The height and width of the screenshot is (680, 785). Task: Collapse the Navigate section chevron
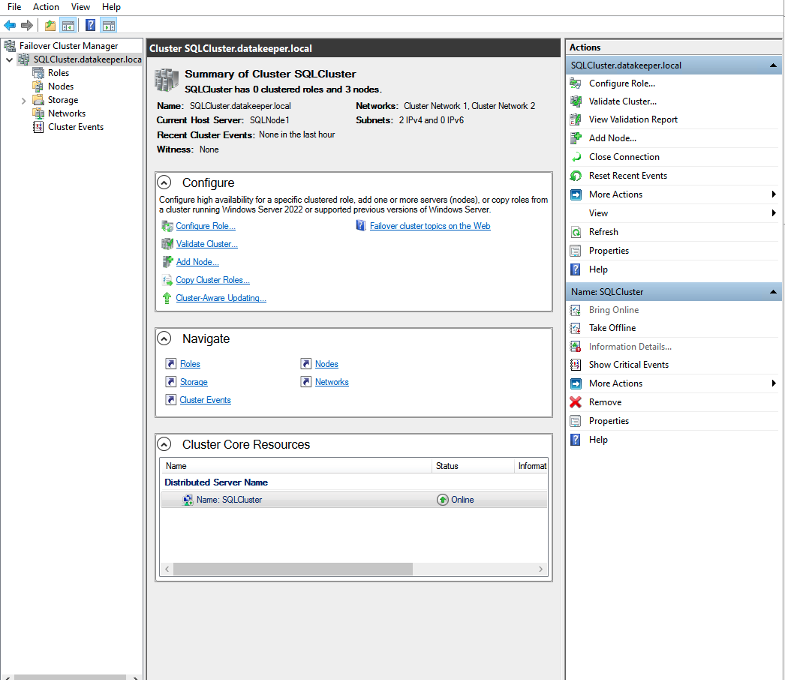[164, 338]
